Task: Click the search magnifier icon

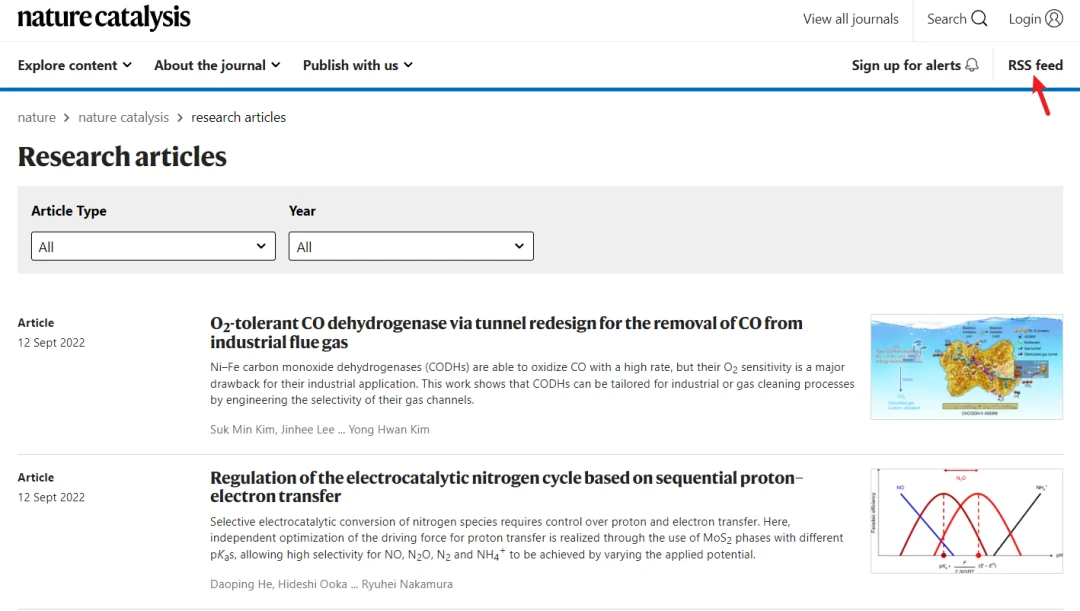Action: coord(979,19)
